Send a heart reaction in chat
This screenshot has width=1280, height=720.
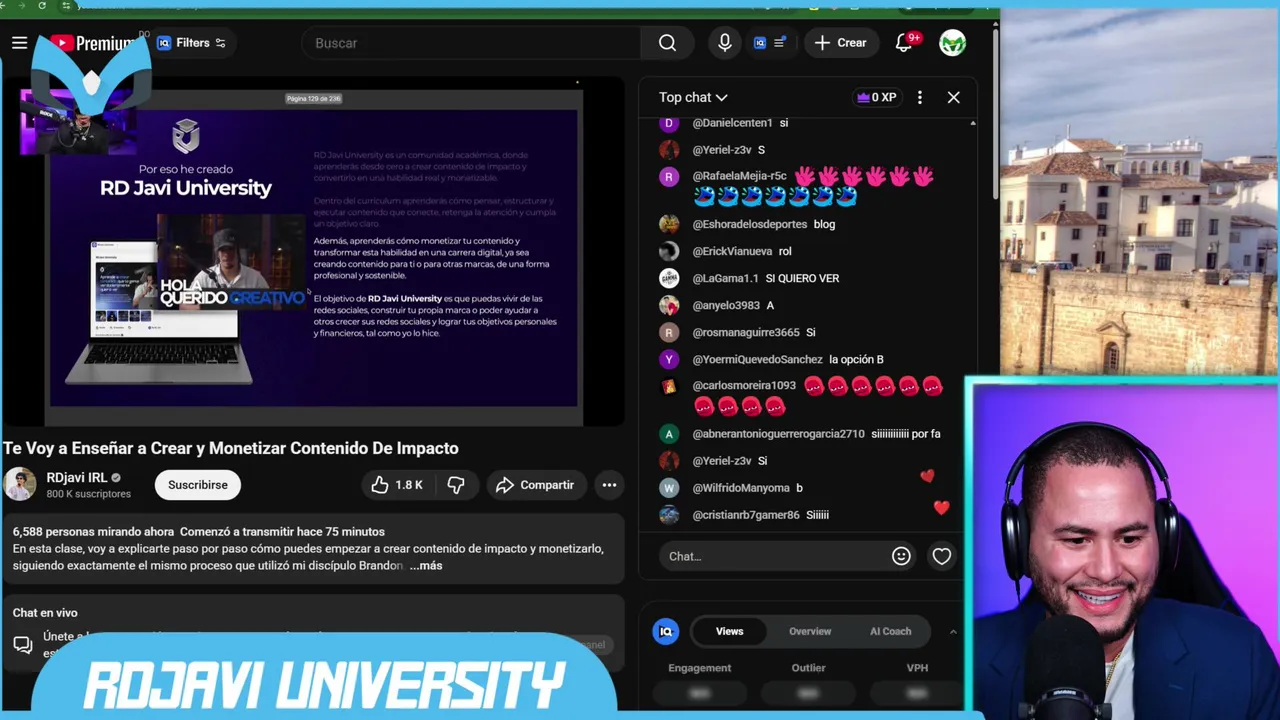(x=942, y=556)
